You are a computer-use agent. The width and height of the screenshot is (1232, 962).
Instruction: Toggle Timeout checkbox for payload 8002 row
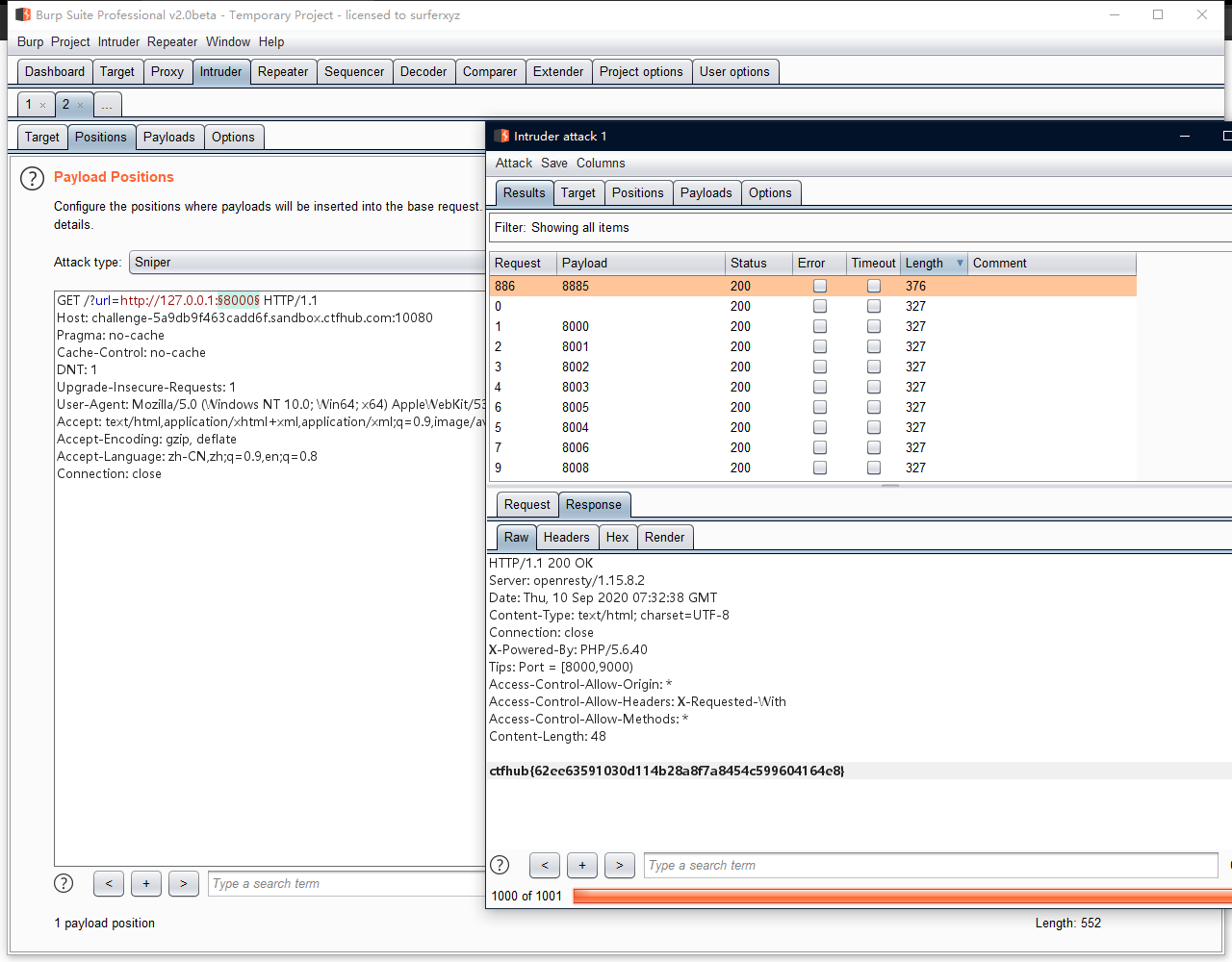874,367
